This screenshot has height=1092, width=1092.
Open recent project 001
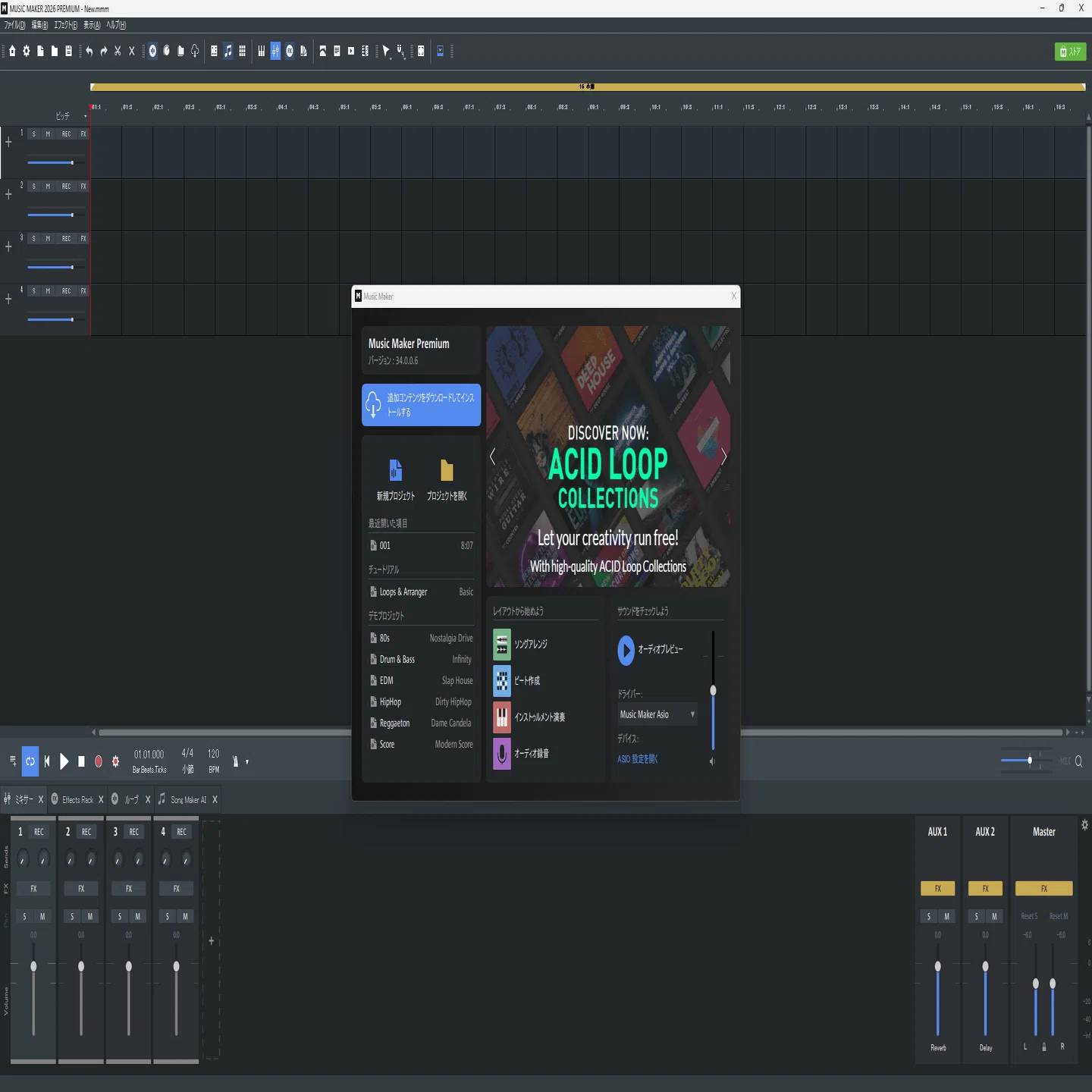422,545
